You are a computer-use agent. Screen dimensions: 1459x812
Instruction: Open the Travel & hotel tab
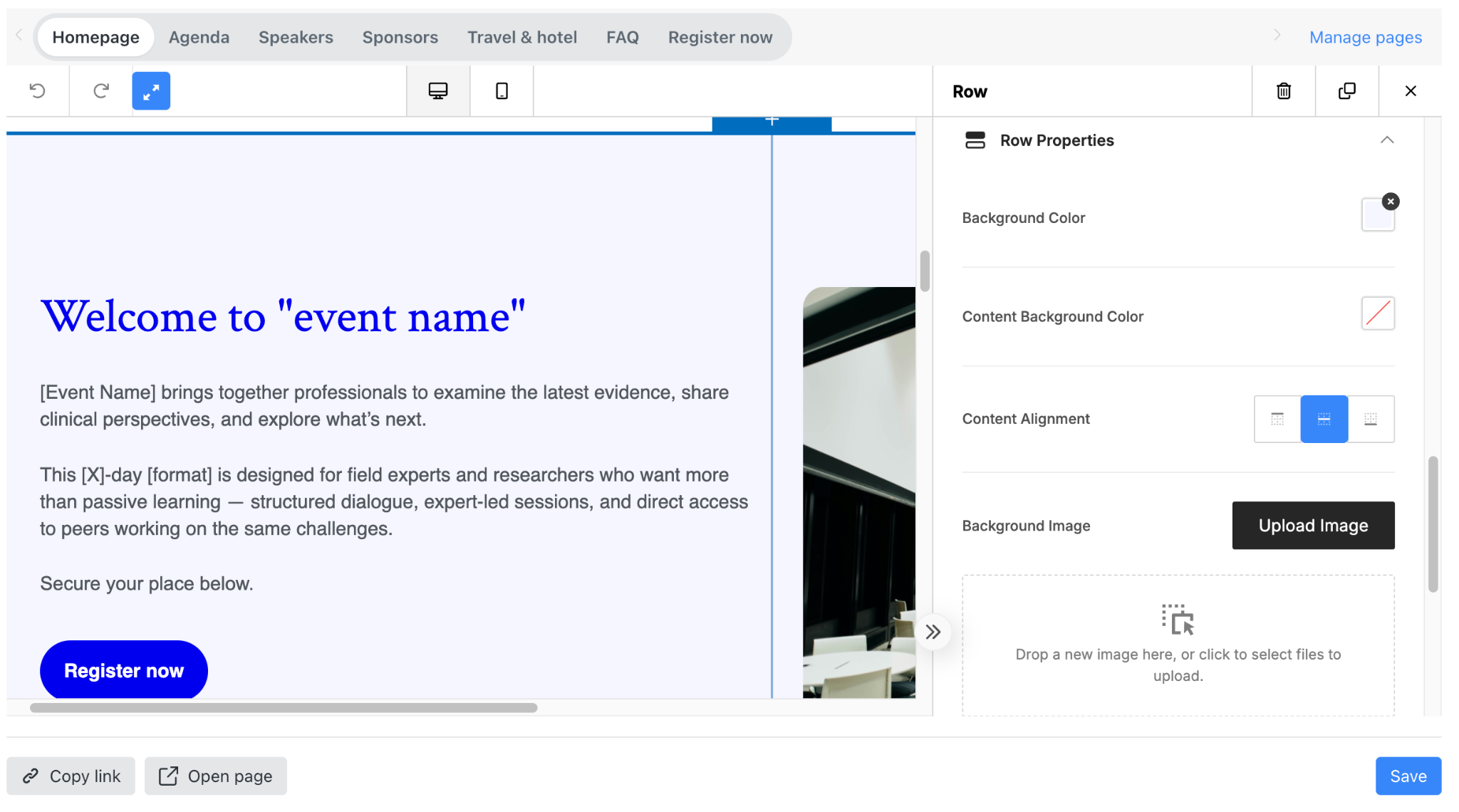(522, 37)
